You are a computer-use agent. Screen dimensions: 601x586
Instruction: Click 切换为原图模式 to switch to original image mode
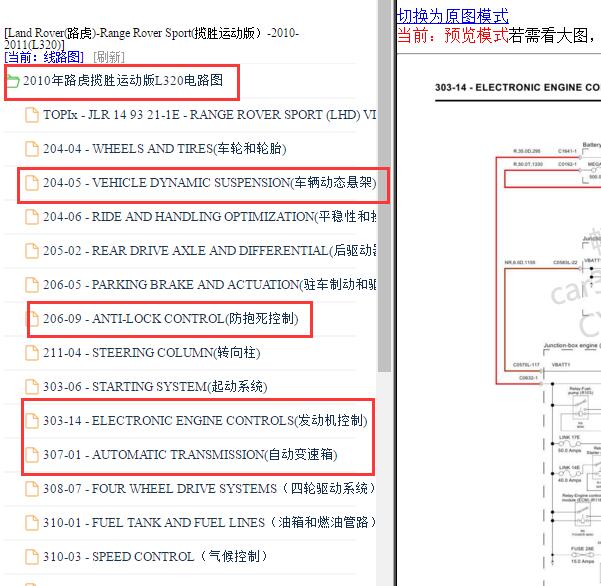pyautogui.click(x=453, y=16)
